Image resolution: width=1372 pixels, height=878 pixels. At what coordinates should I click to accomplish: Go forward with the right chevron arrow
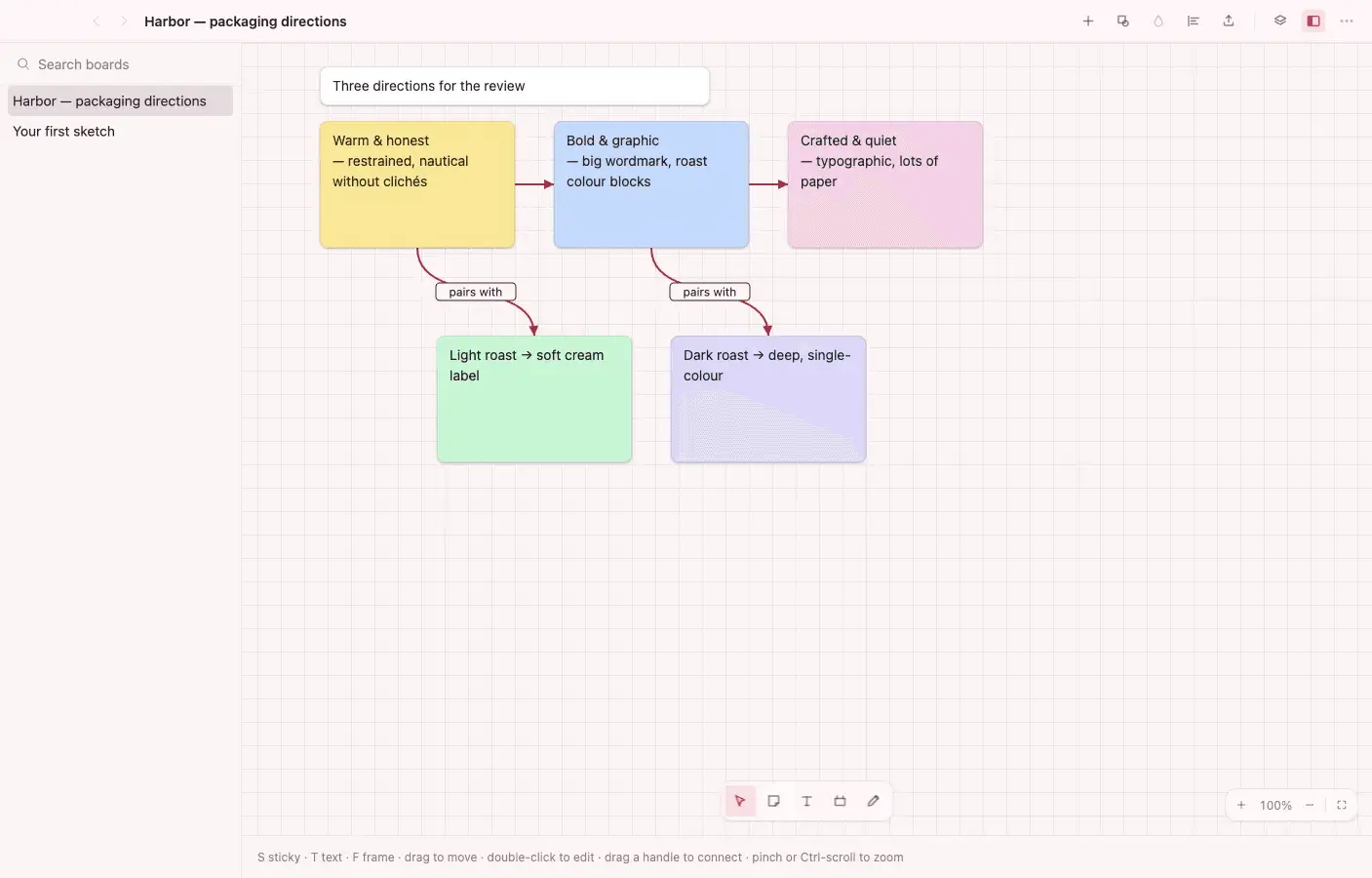[123, 20]
